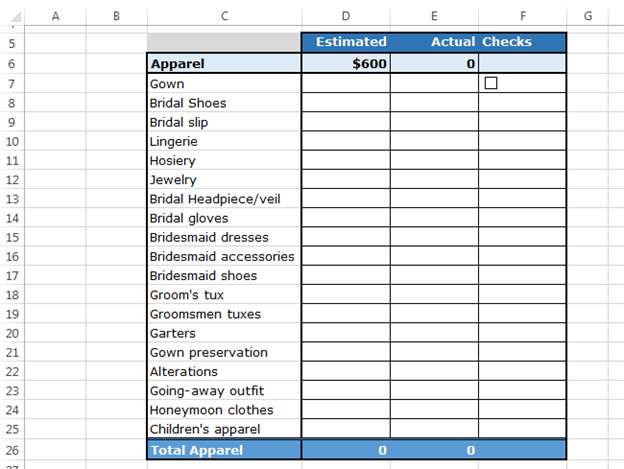This screenshot has height=469, width=624.
Task: Select the Groomsmen tuxes cell
Action: pos(224,313)
